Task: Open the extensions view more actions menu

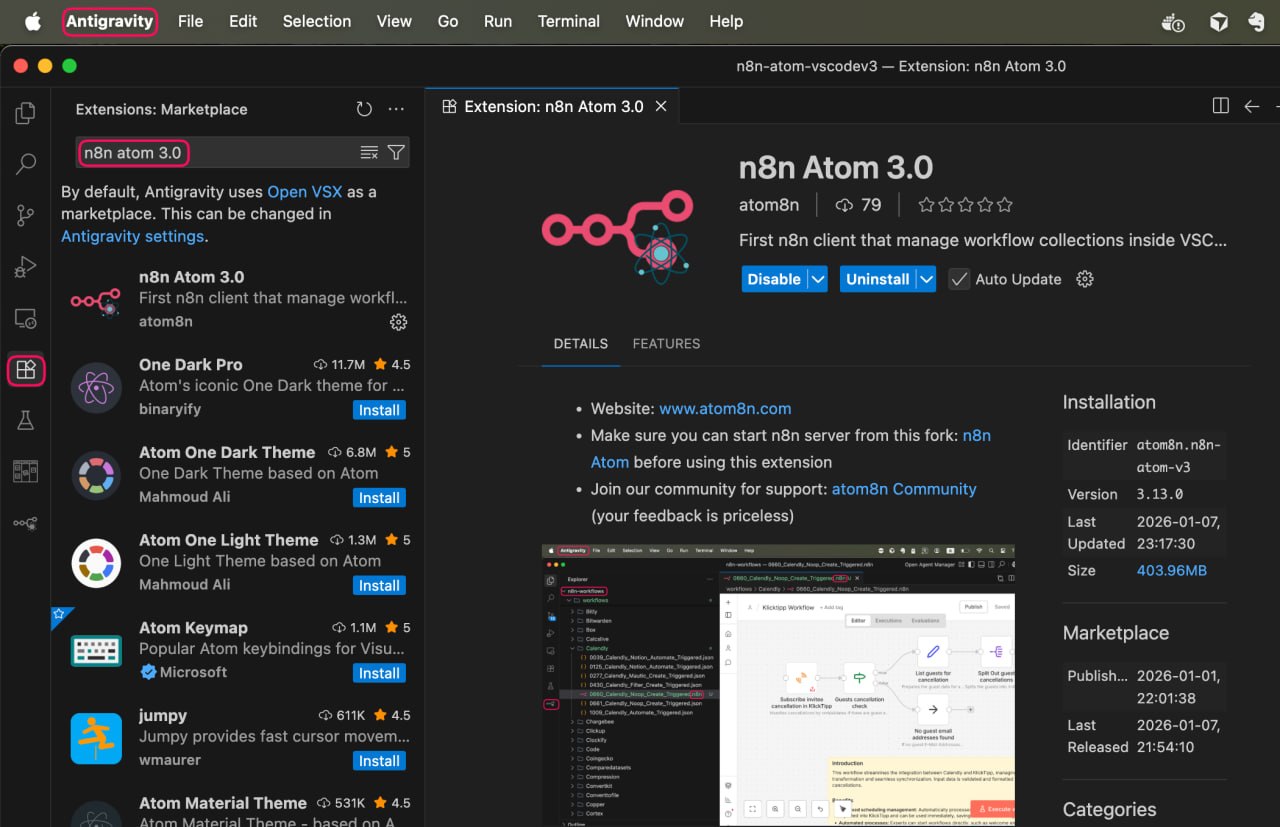Action: [x=397, y=109]
